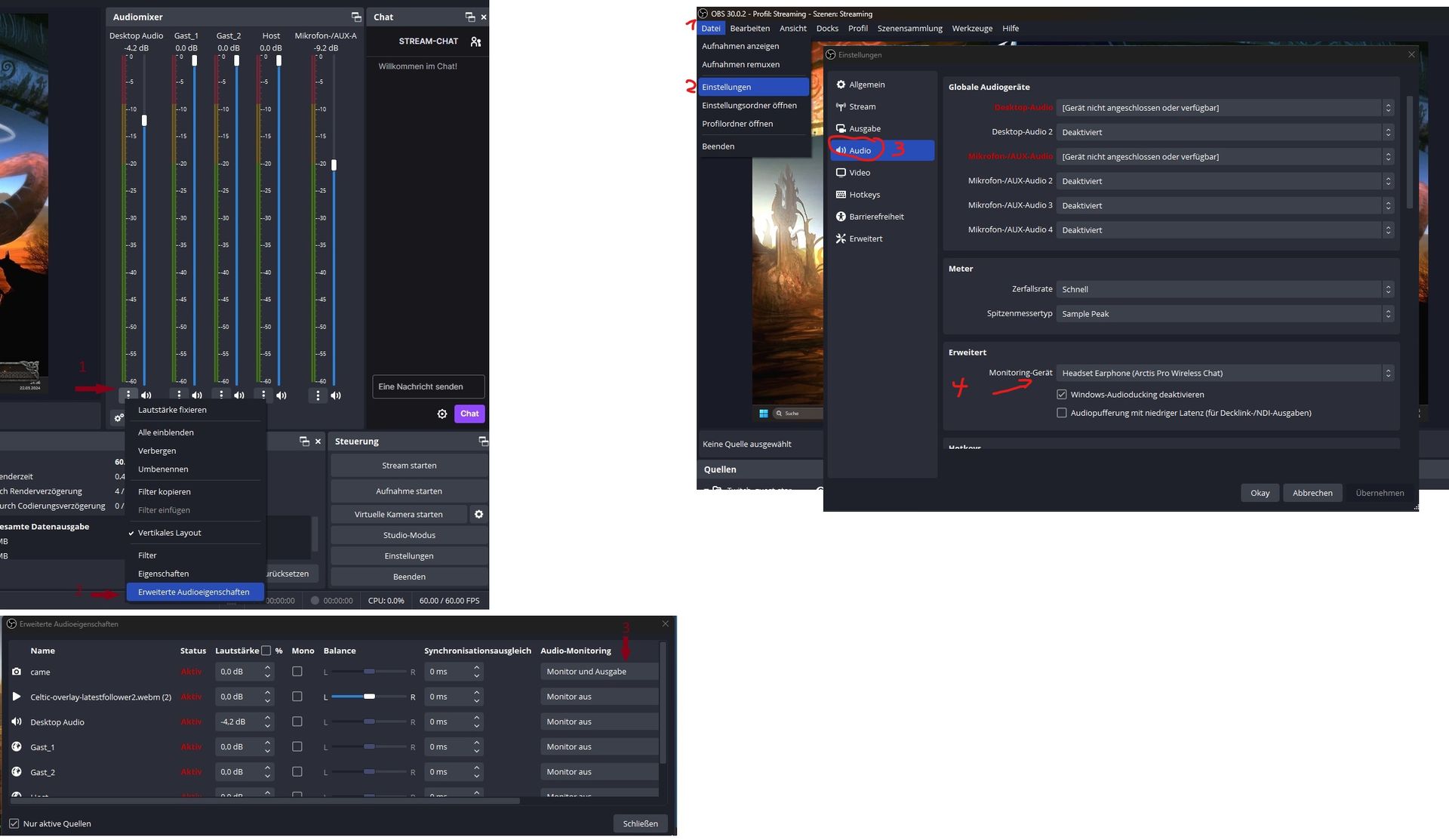Toggle Windows-Audioducking deaktivieren checkbox
1449x840 pixels.
click(1062, 395)
